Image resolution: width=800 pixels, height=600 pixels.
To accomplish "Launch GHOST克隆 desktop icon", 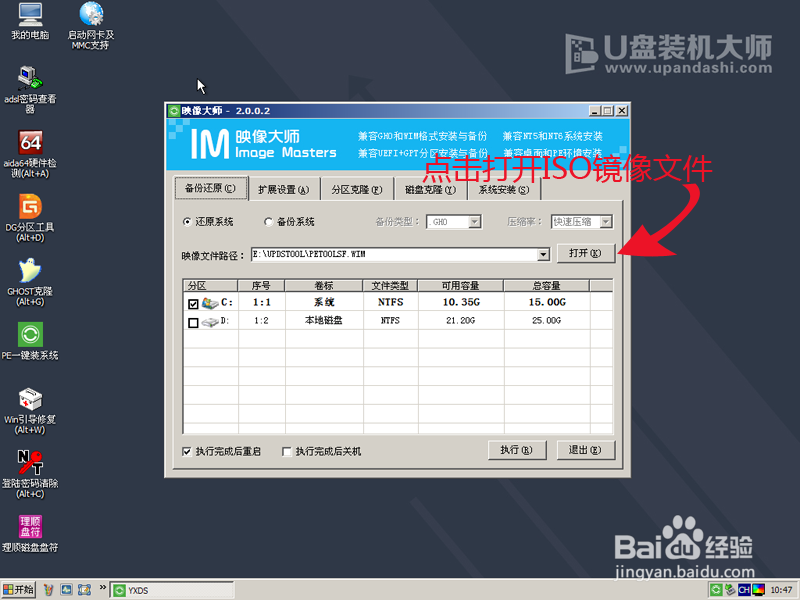I will (x=30, y=282).
